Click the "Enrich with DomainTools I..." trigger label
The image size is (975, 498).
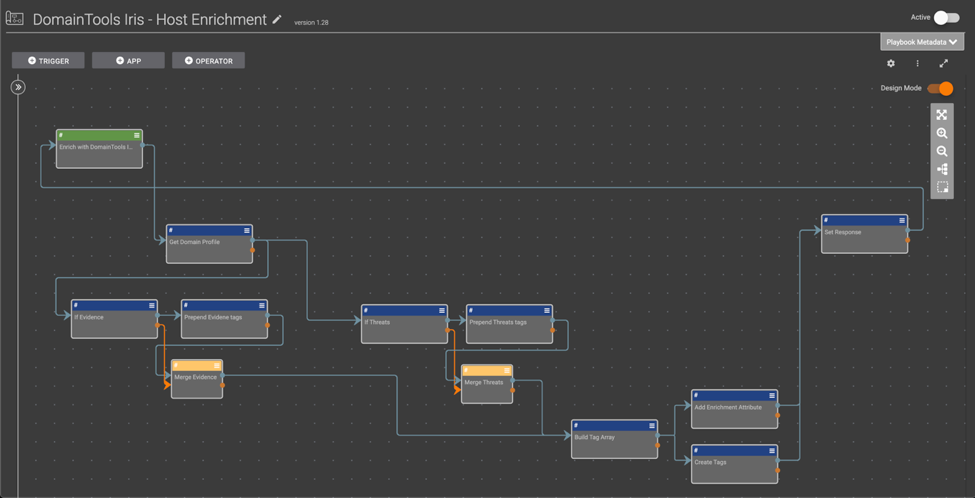point(96,147)
